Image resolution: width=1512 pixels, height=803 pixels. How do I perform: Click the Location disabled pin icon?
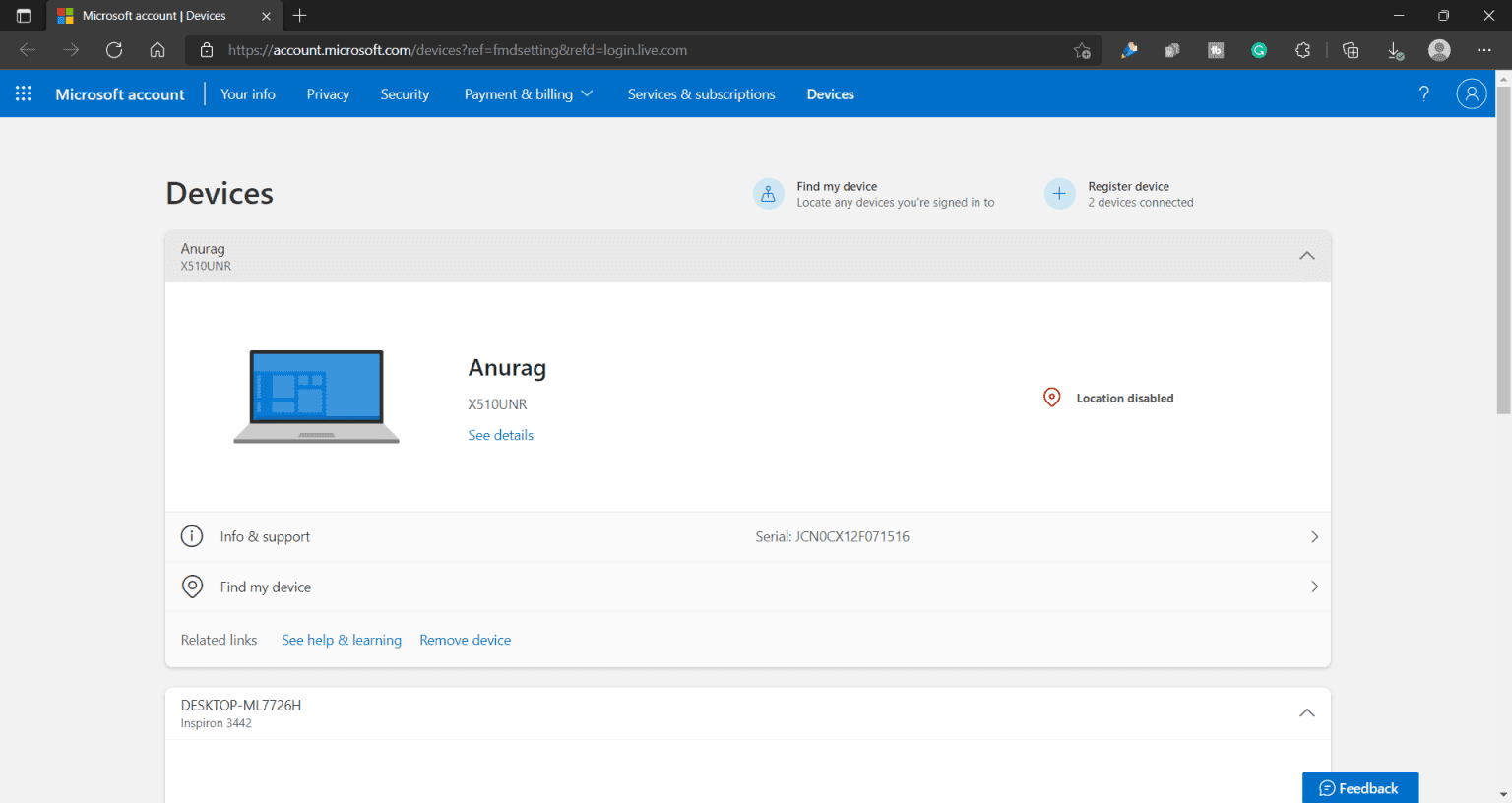point(1051,397)
